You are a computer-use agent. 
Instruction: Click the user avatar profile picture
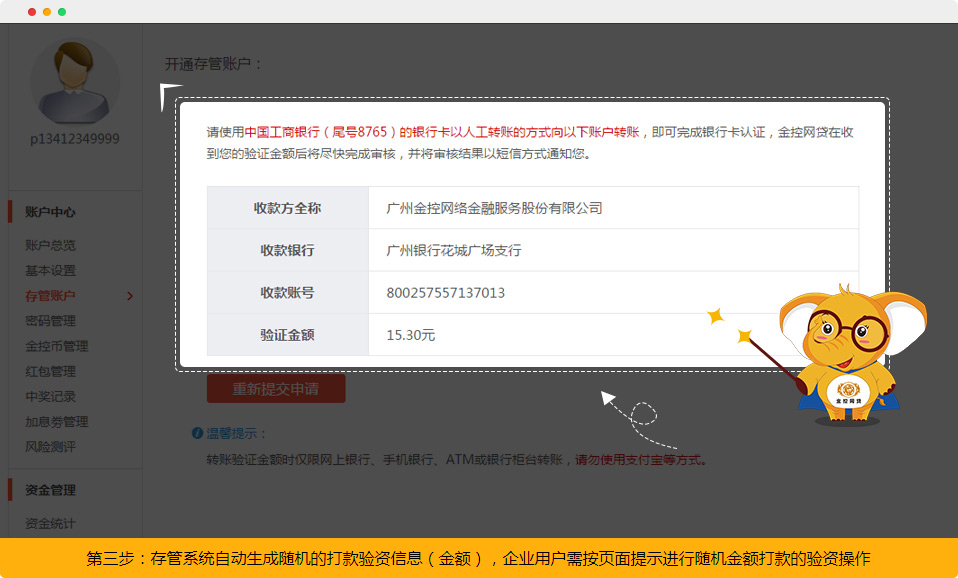point(74,82)
